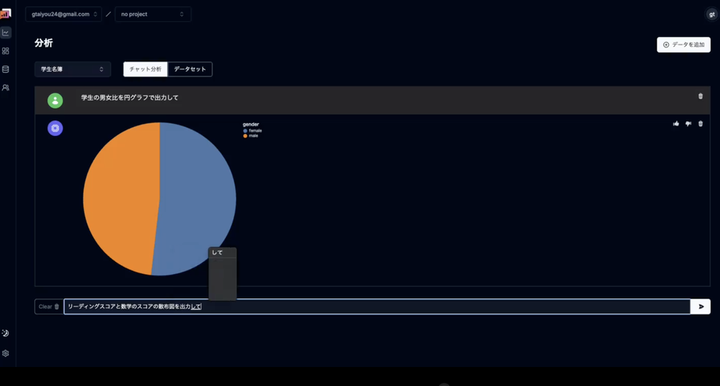Switch to the データセット tab
This screenshot has height=386, width=720.
tap(190, 69)
